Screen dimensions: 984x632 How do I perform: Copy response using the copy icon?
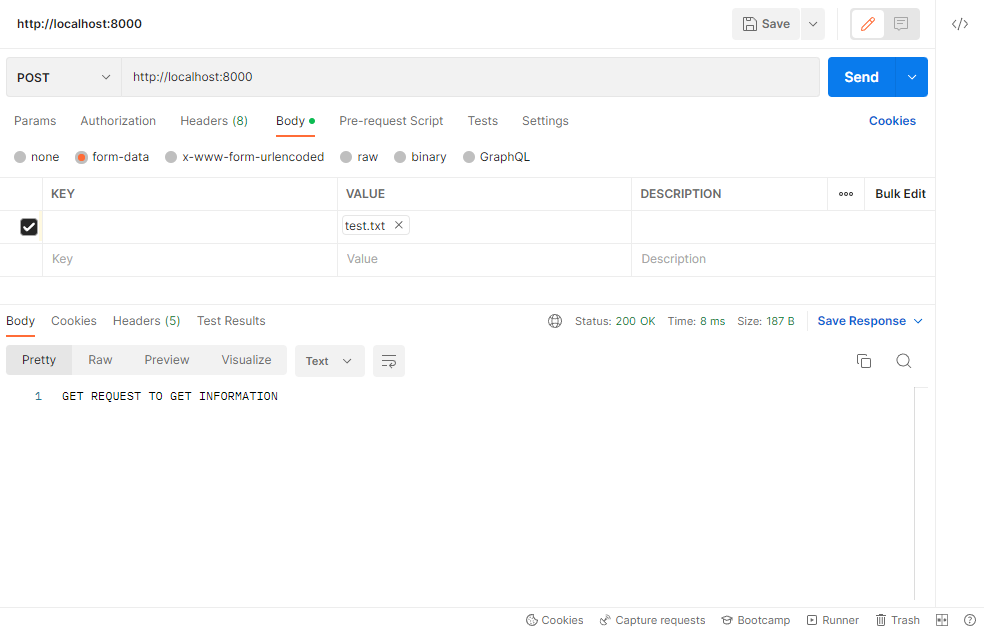(864, 361)
